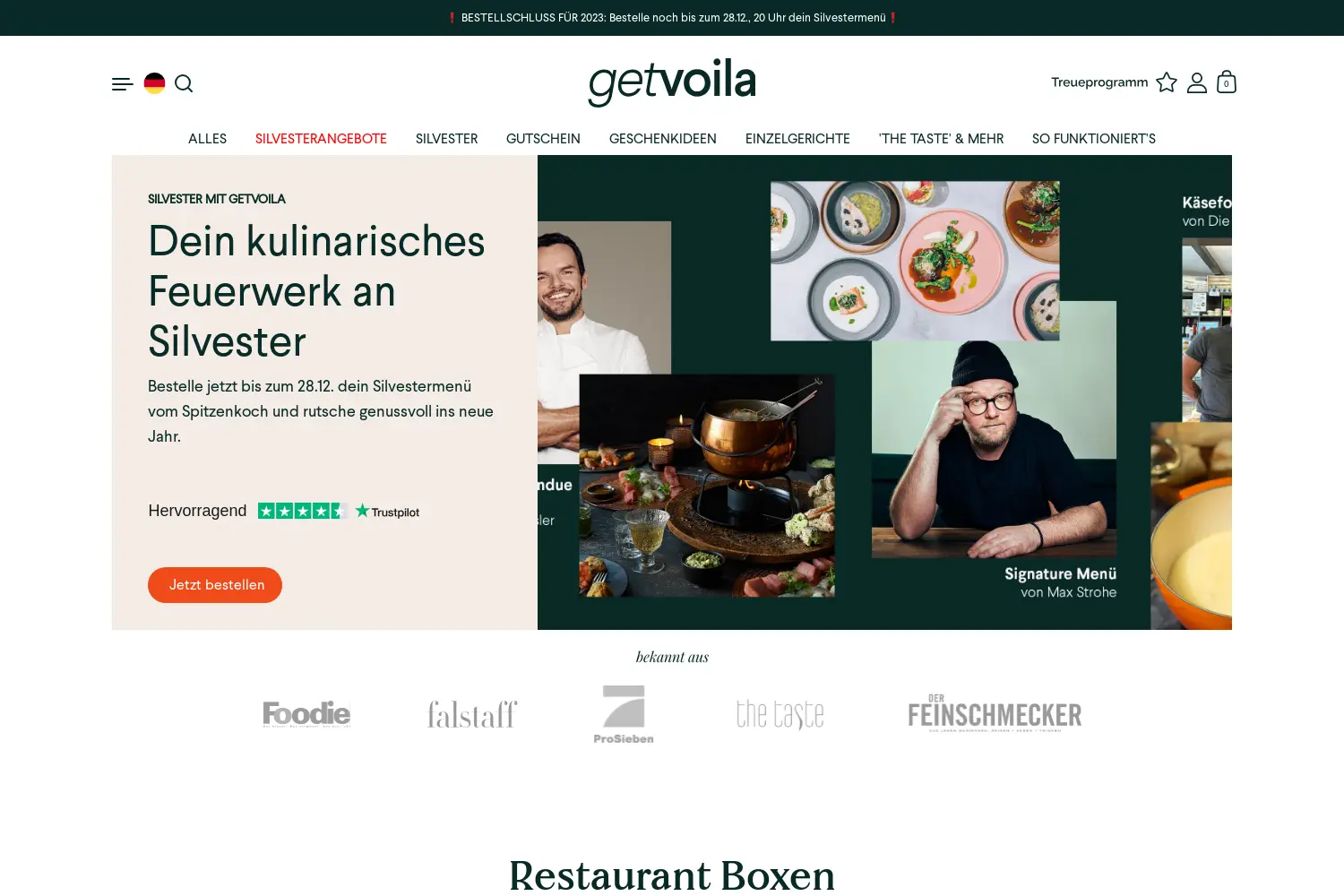
Task: Click the Treueprogramm star icon
Action: [x=1167, y=82]
